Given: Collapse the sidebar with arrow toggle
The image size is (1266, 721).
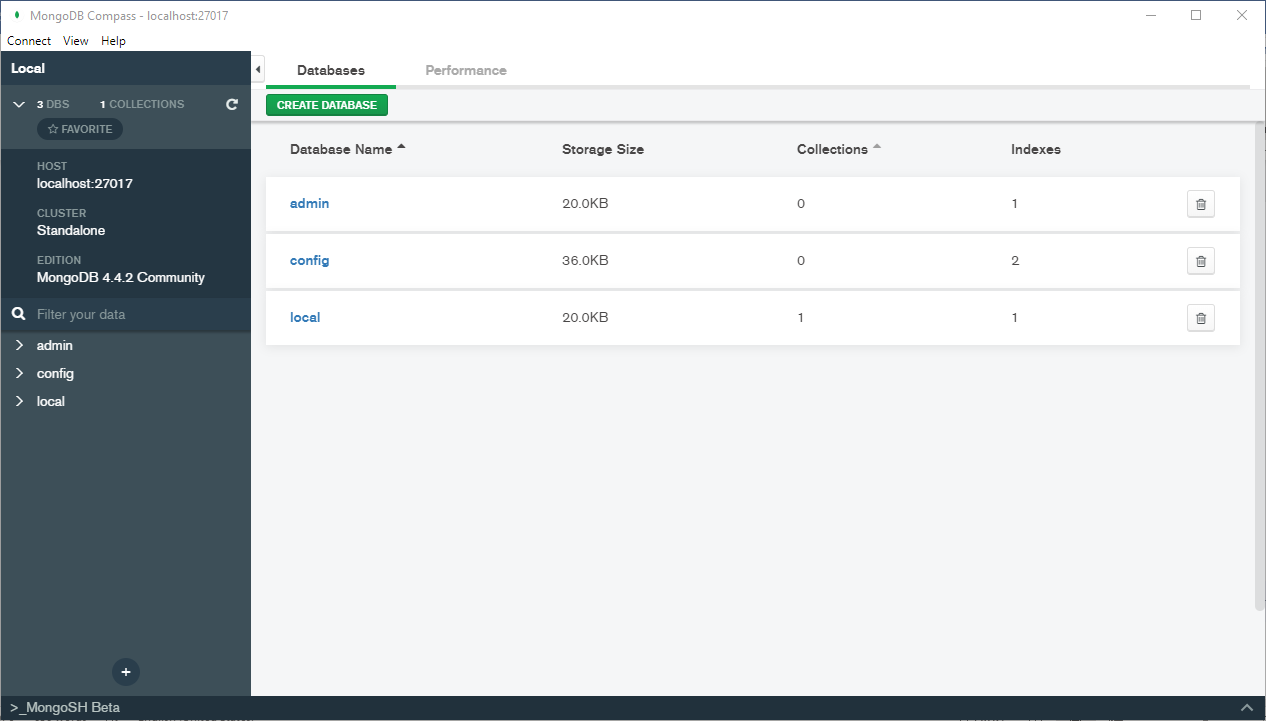Looking at the screenshot, I should click(258, 69).
